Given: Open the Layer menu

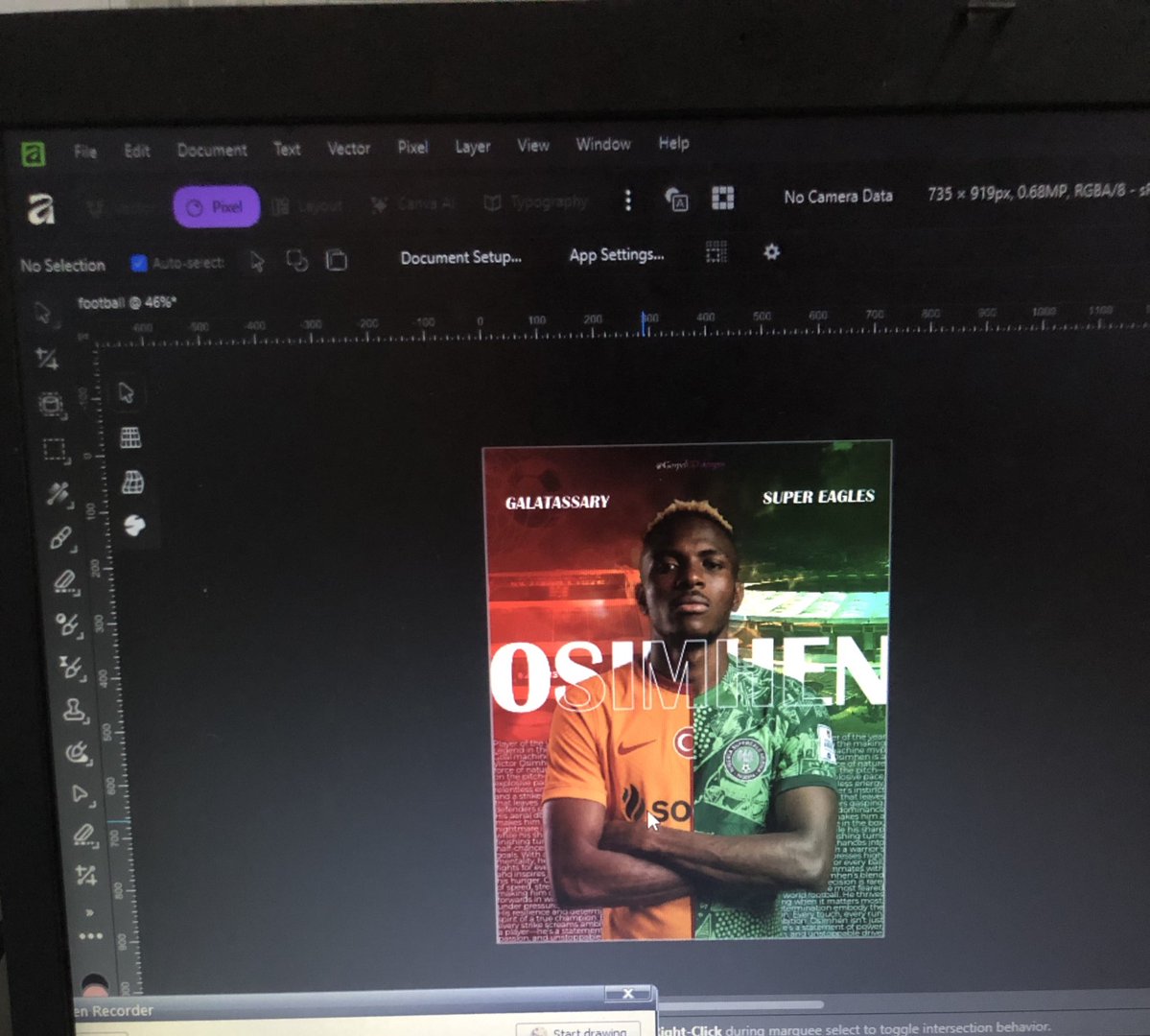Looking at the screenshot, I should (473, 146).
